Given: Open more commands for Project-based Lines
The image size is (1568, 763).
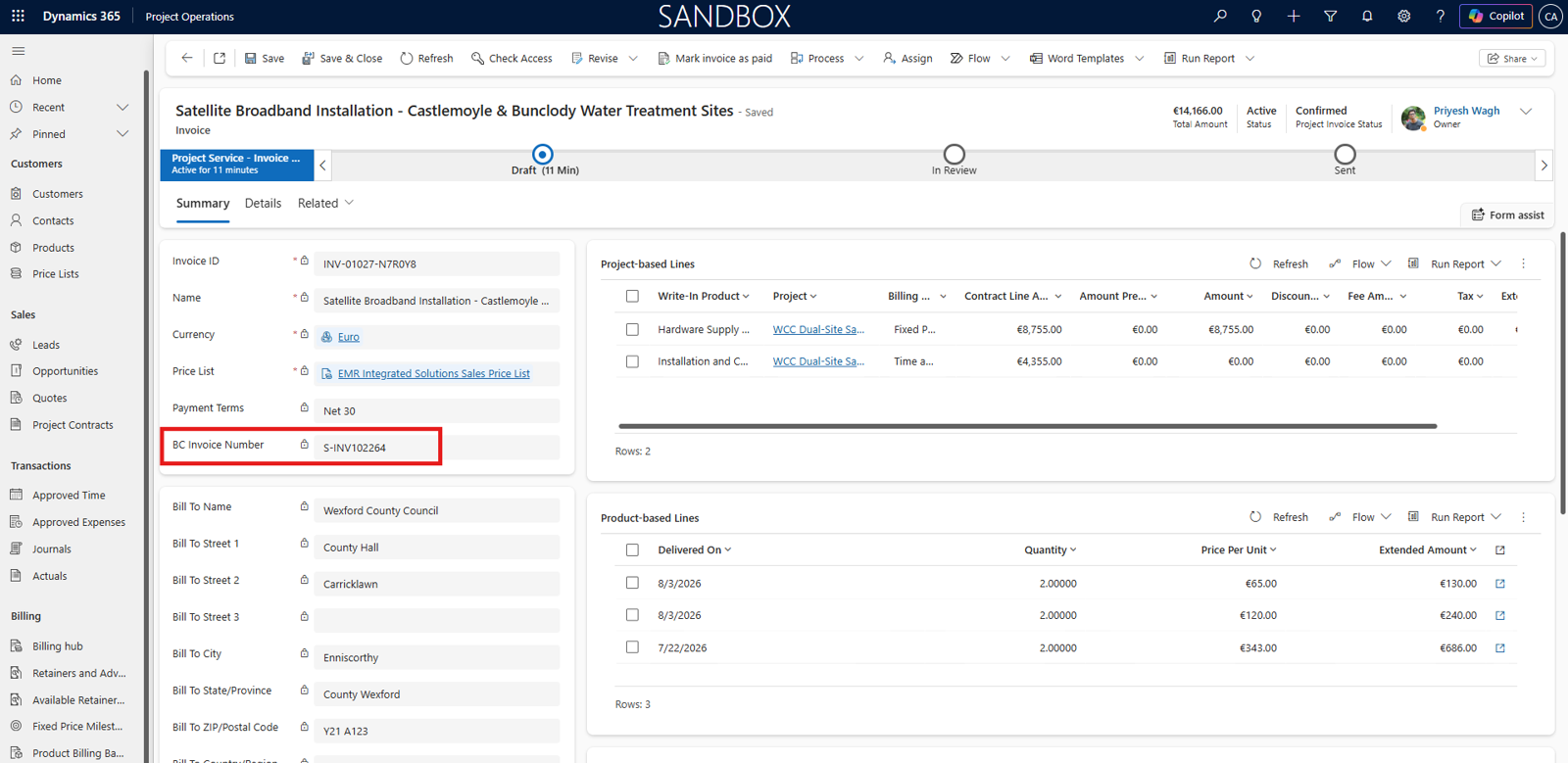Looking at the screenshot, I should pyautogui.click(x=1523, y=263).
